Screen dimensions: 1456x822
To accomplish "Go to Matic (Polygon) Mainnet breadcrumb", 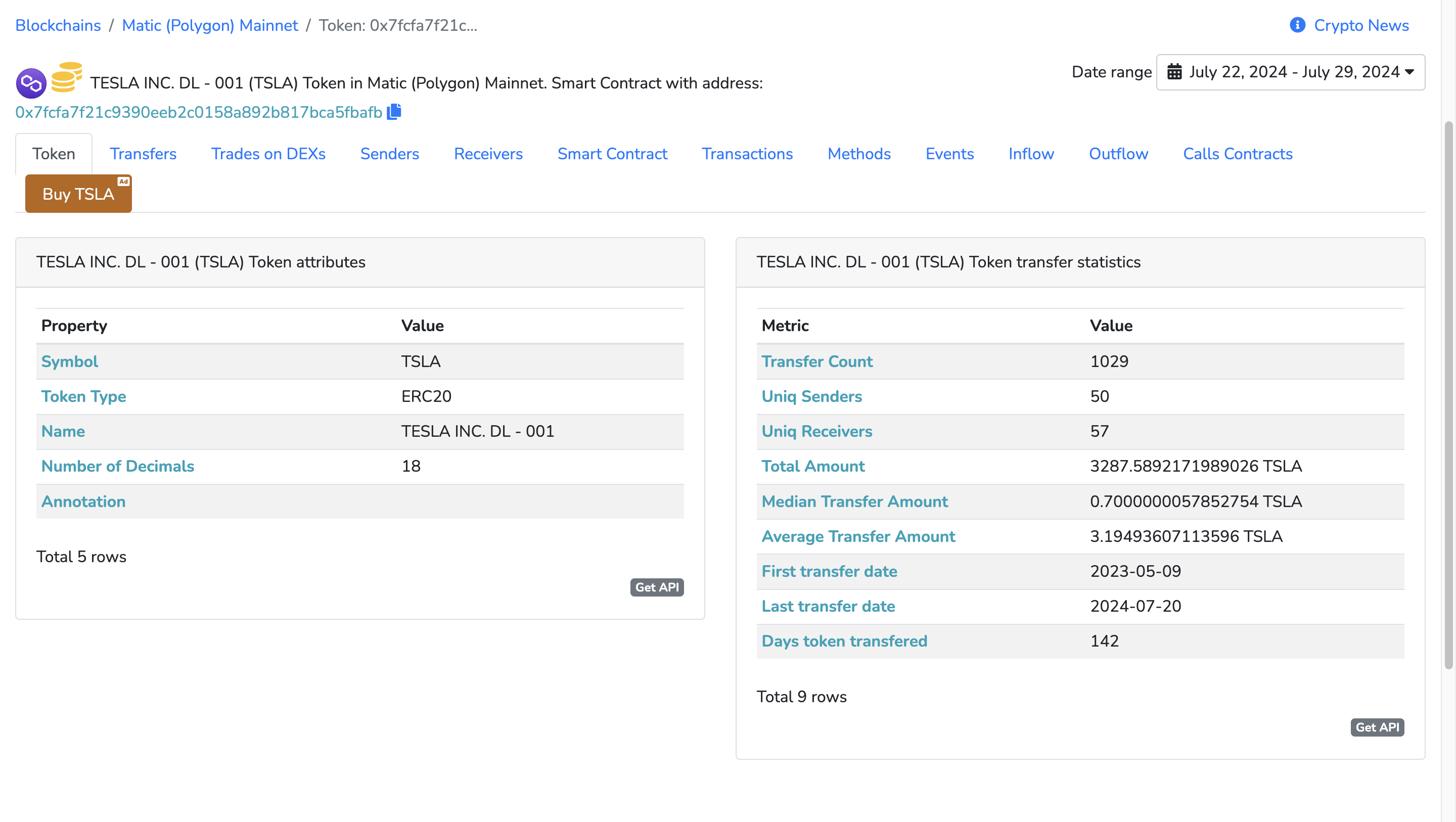I will click(210, 25).
